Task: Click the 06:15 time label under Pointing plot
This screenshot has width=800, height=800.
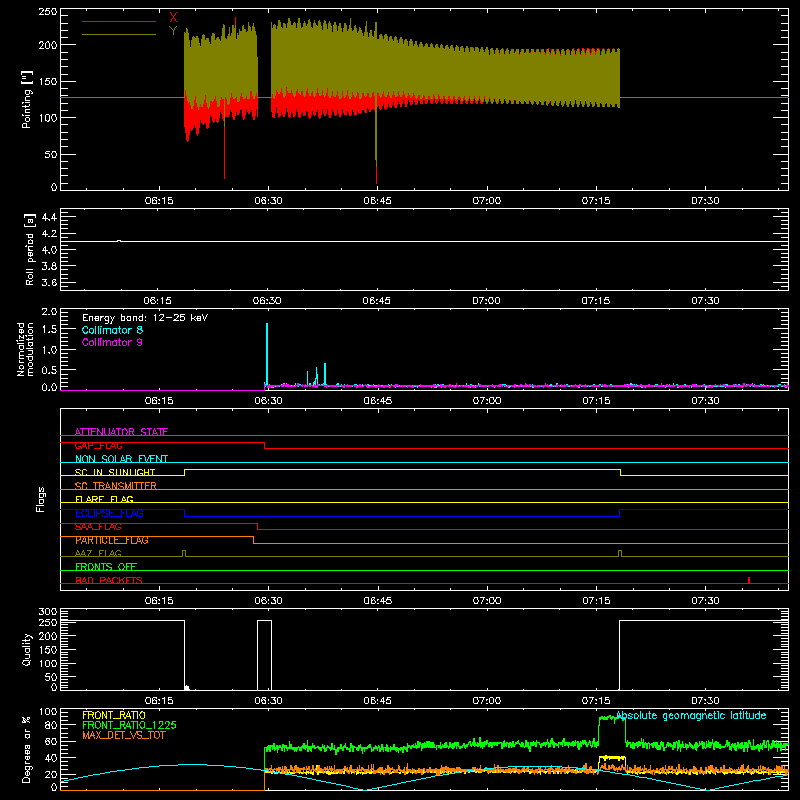Action: [x=159, y=201]
